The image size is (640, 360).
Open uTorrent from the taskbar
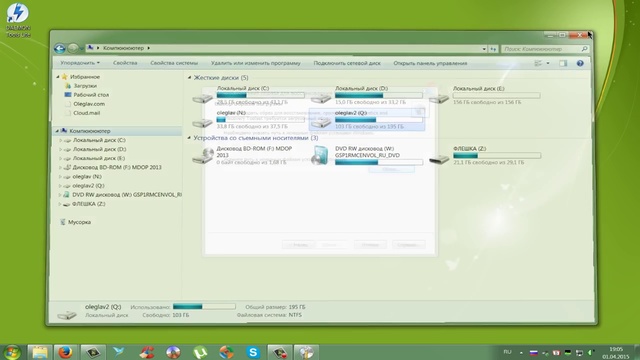[x=200, y=352]
